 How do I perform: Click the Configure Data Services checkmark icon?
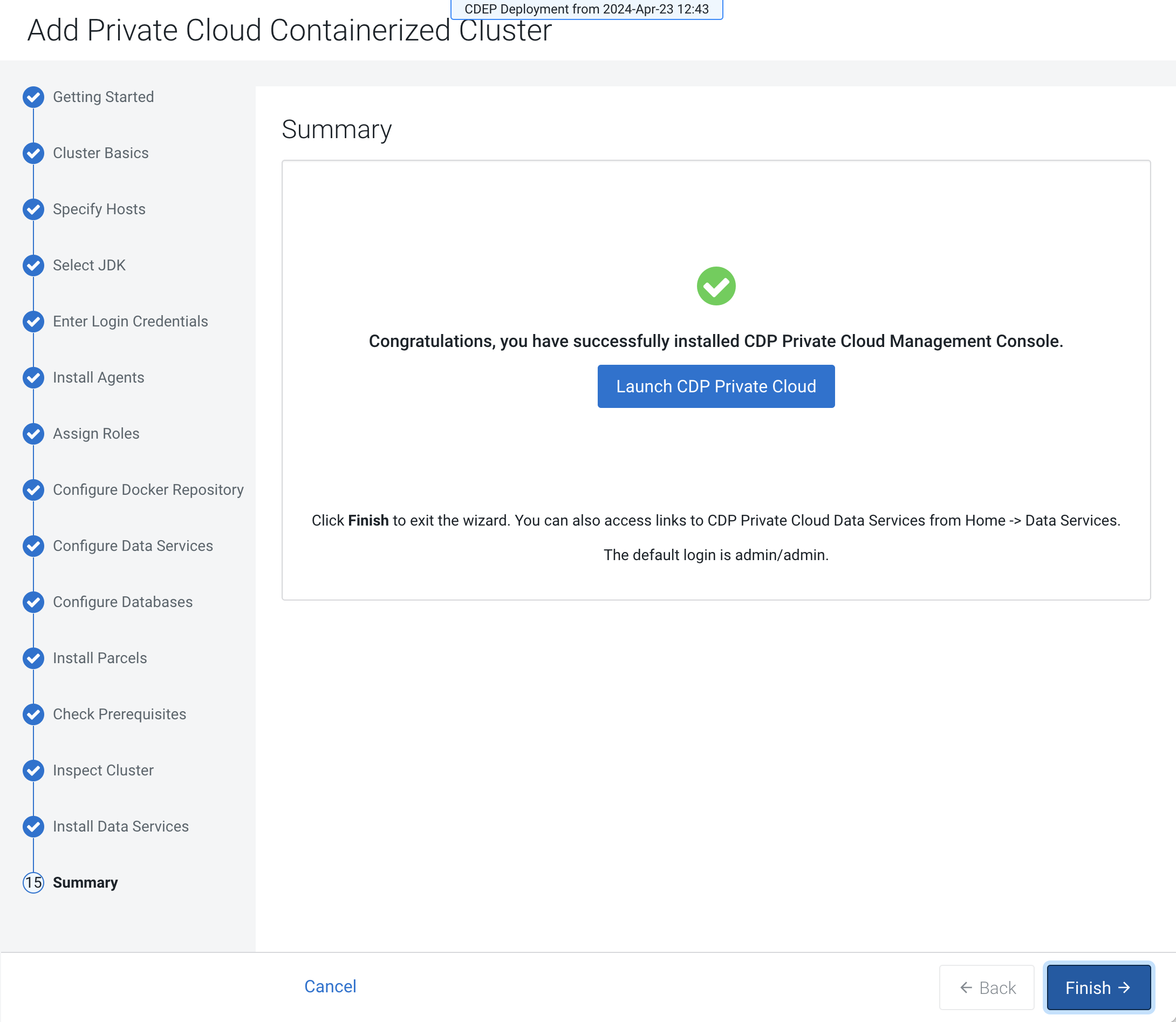(33, 546)
